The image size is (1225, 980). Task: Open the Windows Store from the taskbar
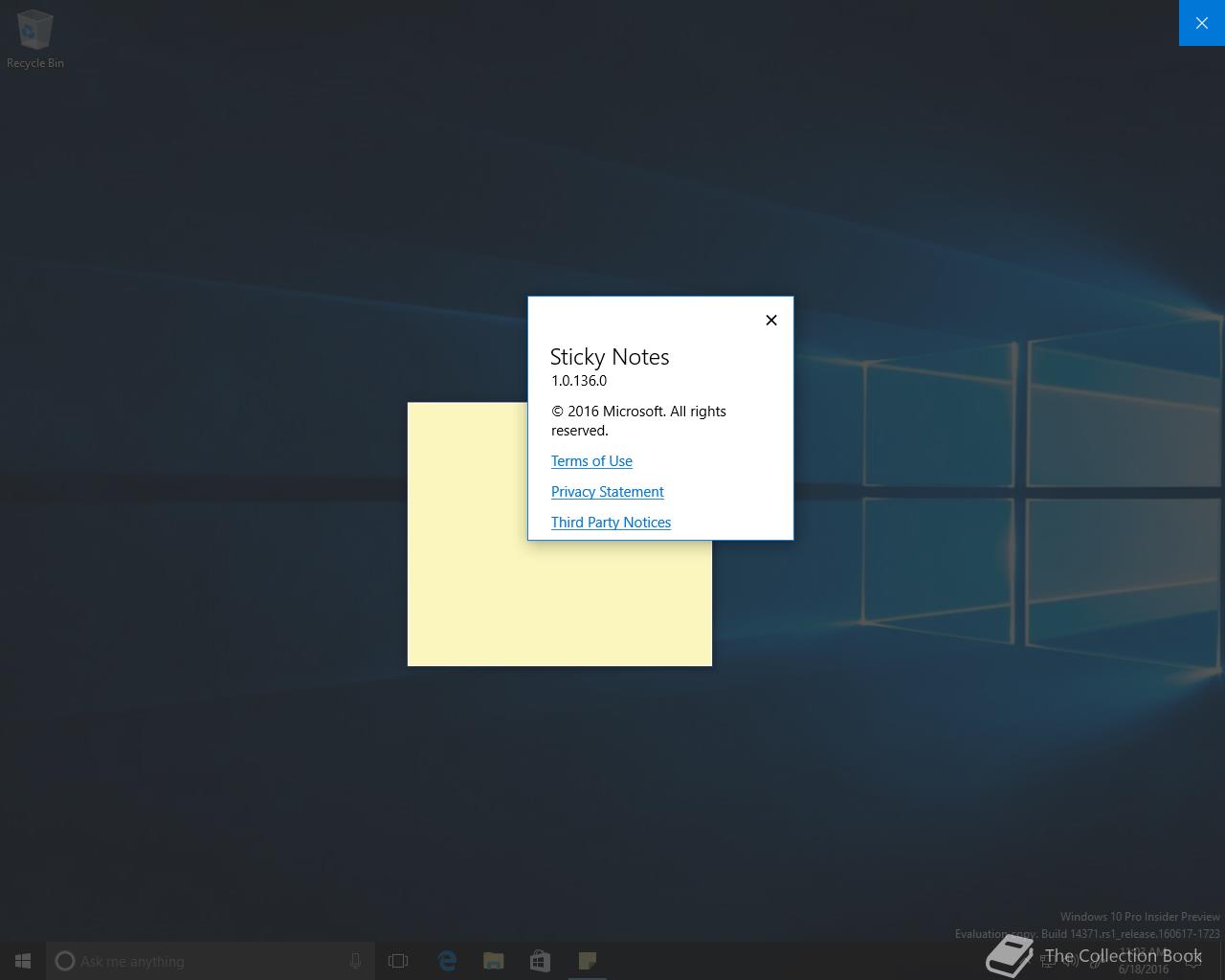[540, 961]
